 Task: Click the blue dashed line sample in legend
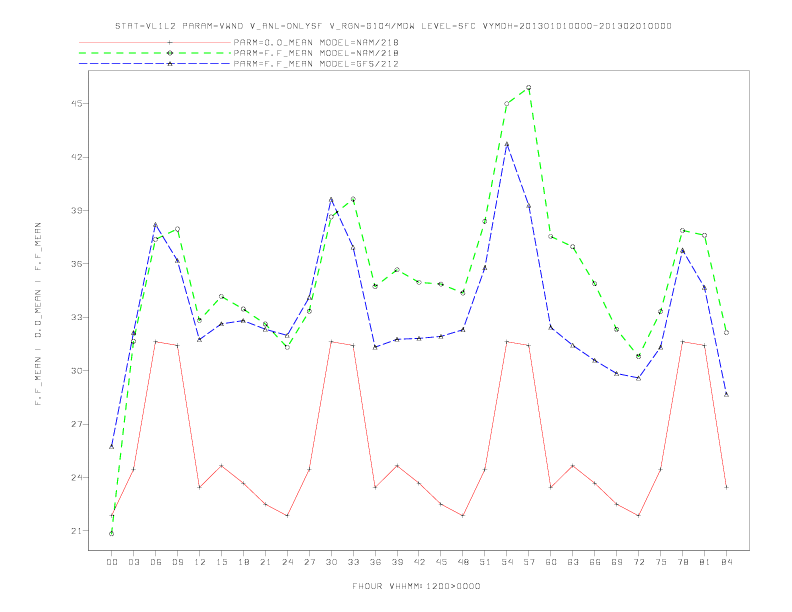pos(155,64)
